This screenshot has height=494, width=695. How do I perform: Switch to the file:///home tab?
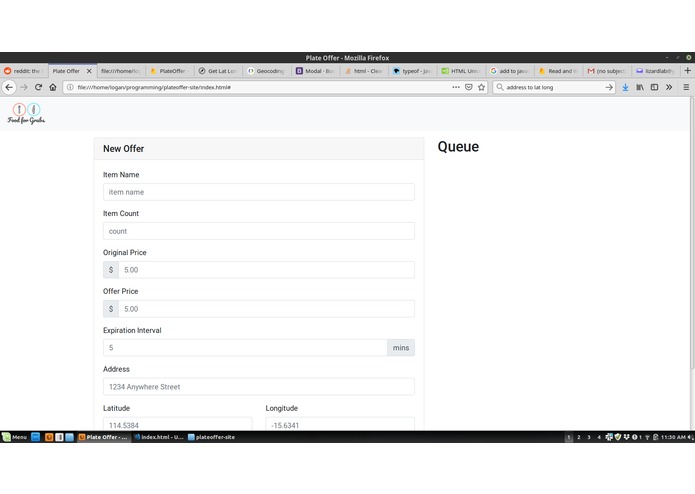(x=121, y=71)
